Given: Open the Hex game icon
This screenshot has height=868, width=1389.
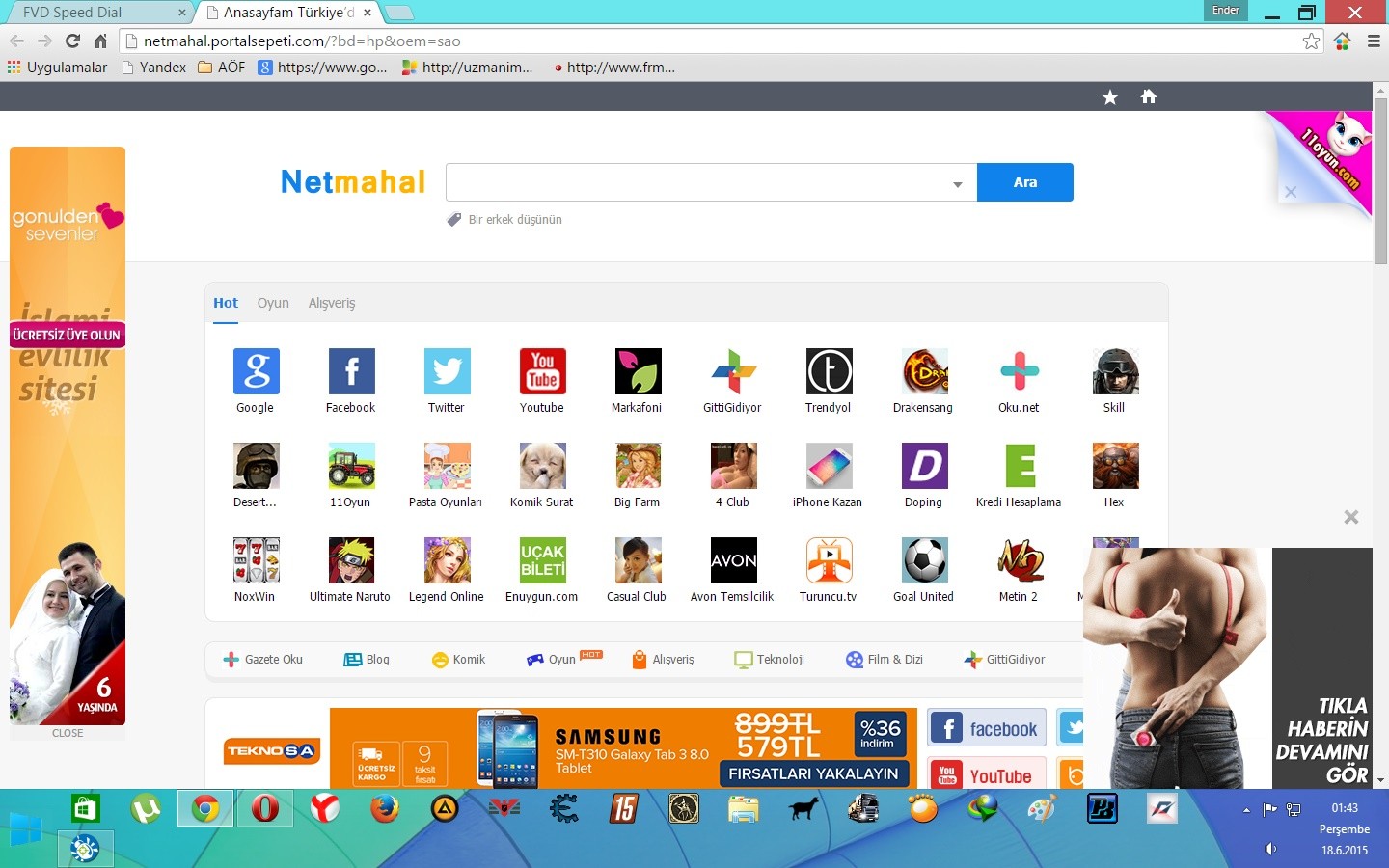Looking at the screenshot, I should point(1115,466).
